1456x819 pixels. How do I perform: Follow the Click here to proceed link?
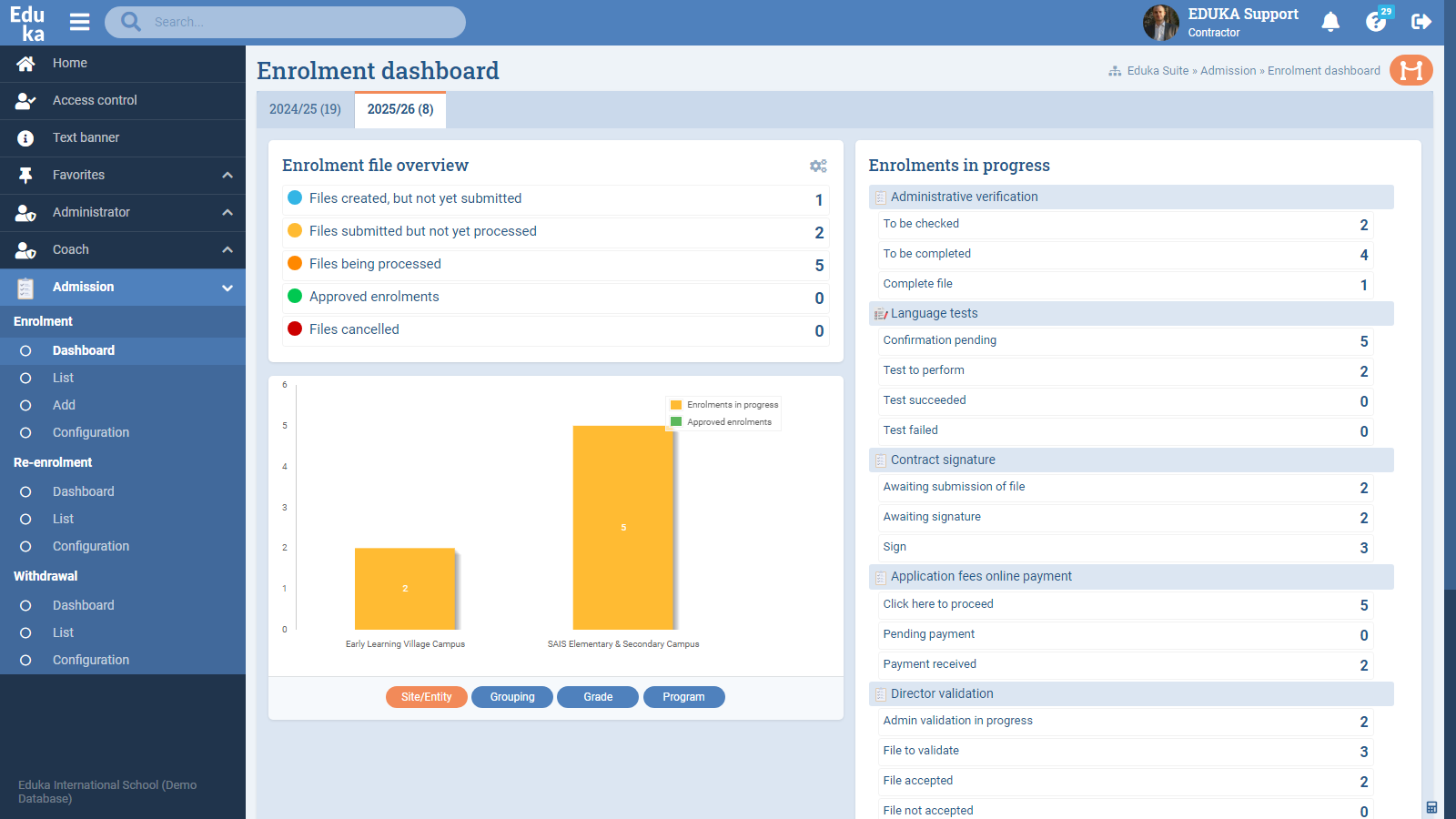pos(937,603)
